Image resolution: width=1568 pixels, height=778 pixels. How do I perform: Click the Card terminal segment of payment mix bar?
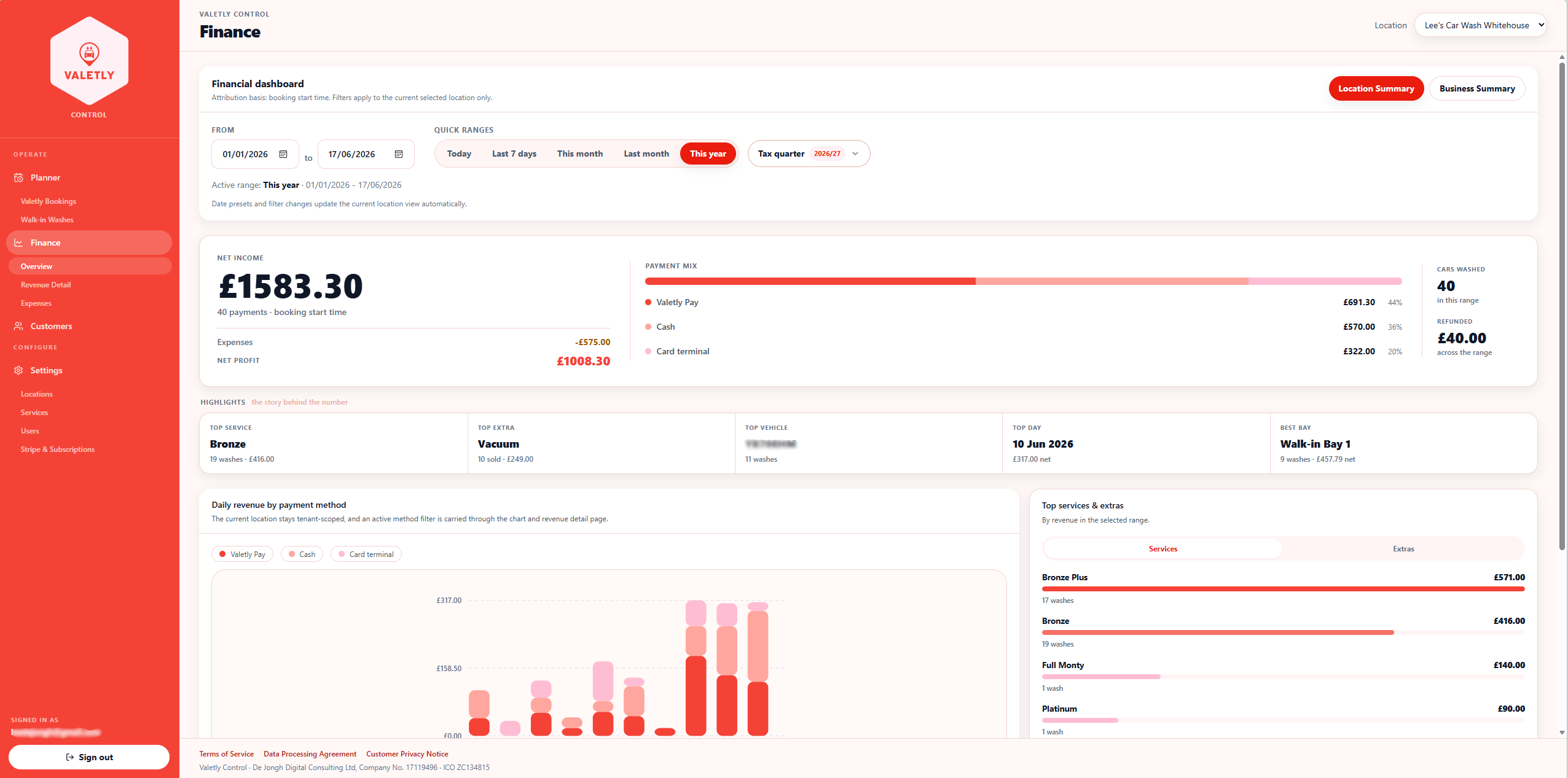1325,281
